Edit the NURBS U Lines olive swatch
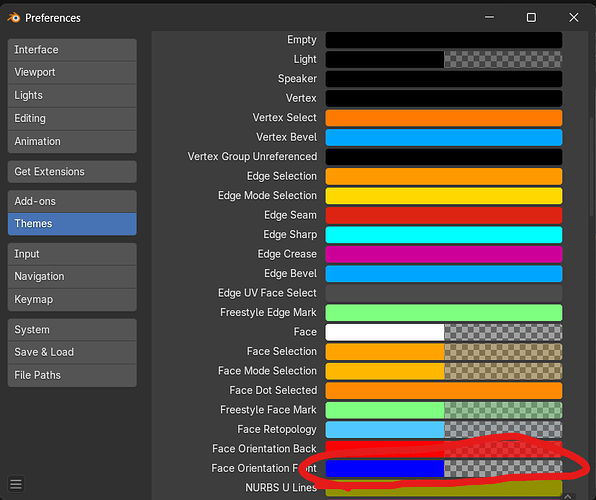This screenshot has width=596, height=500. [x=444, y=488]
